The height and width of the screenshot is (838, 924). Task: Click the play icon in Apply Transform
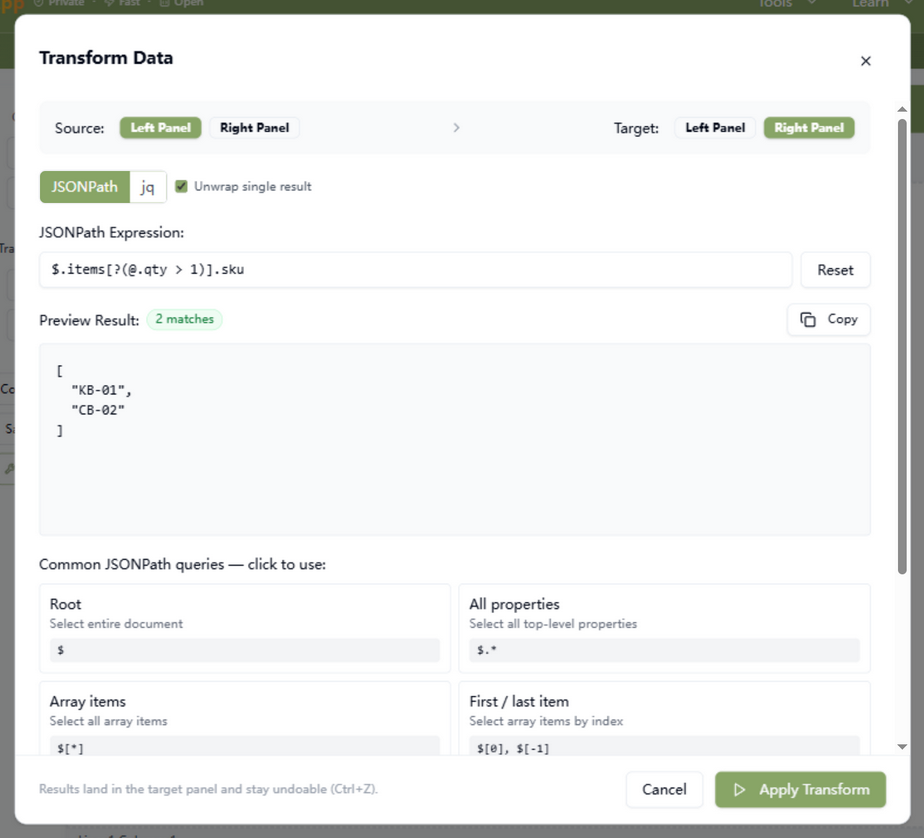[739, 790]
